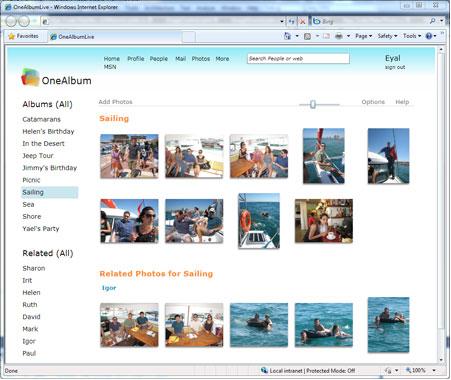451x380 pixels.
Task: Select Igor in the Related list
Action: click(29, 341)
